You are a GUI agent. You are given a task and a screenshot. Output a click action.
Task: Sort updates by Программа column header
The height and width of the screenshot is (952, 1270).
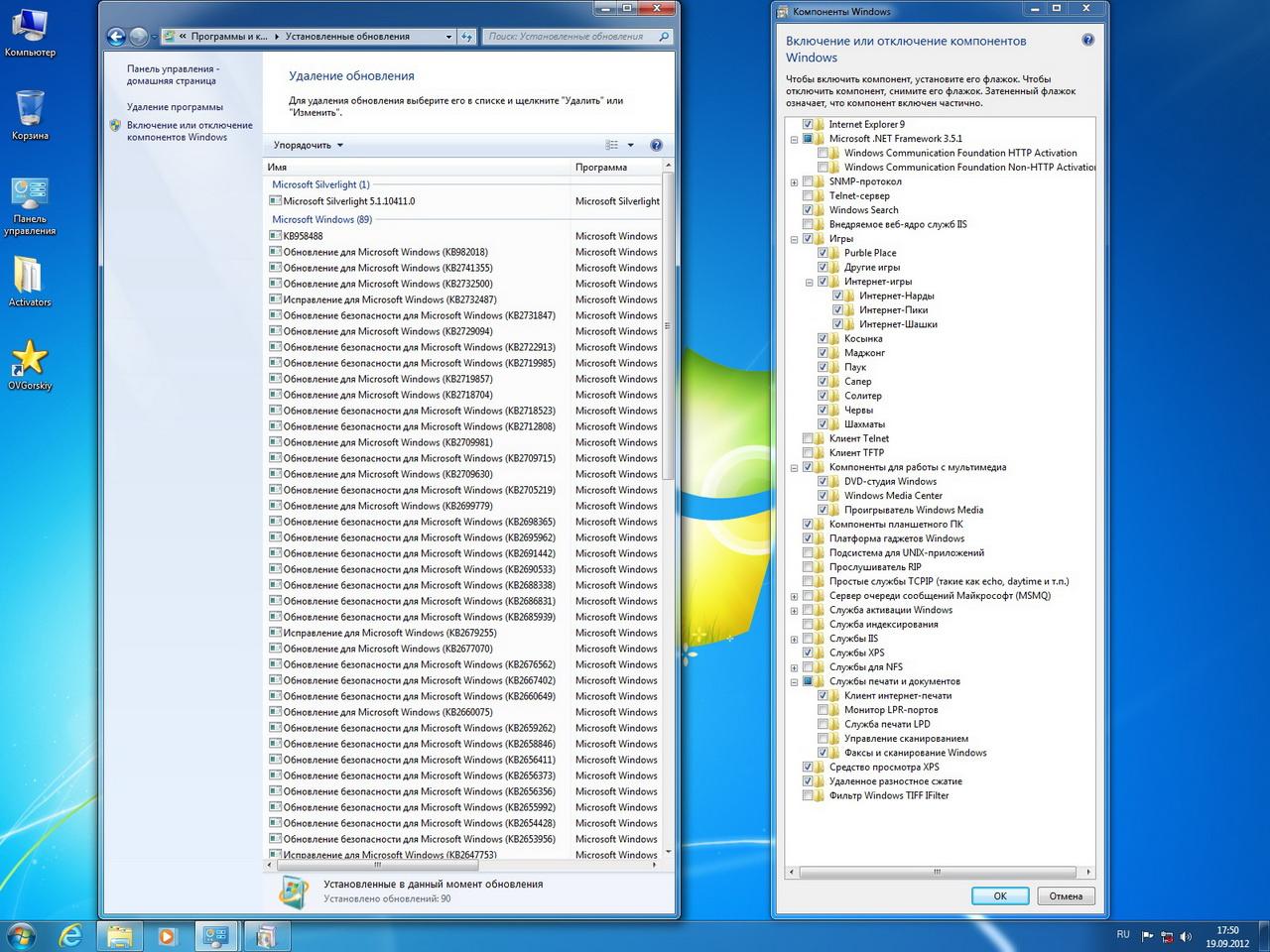(616, 167)
